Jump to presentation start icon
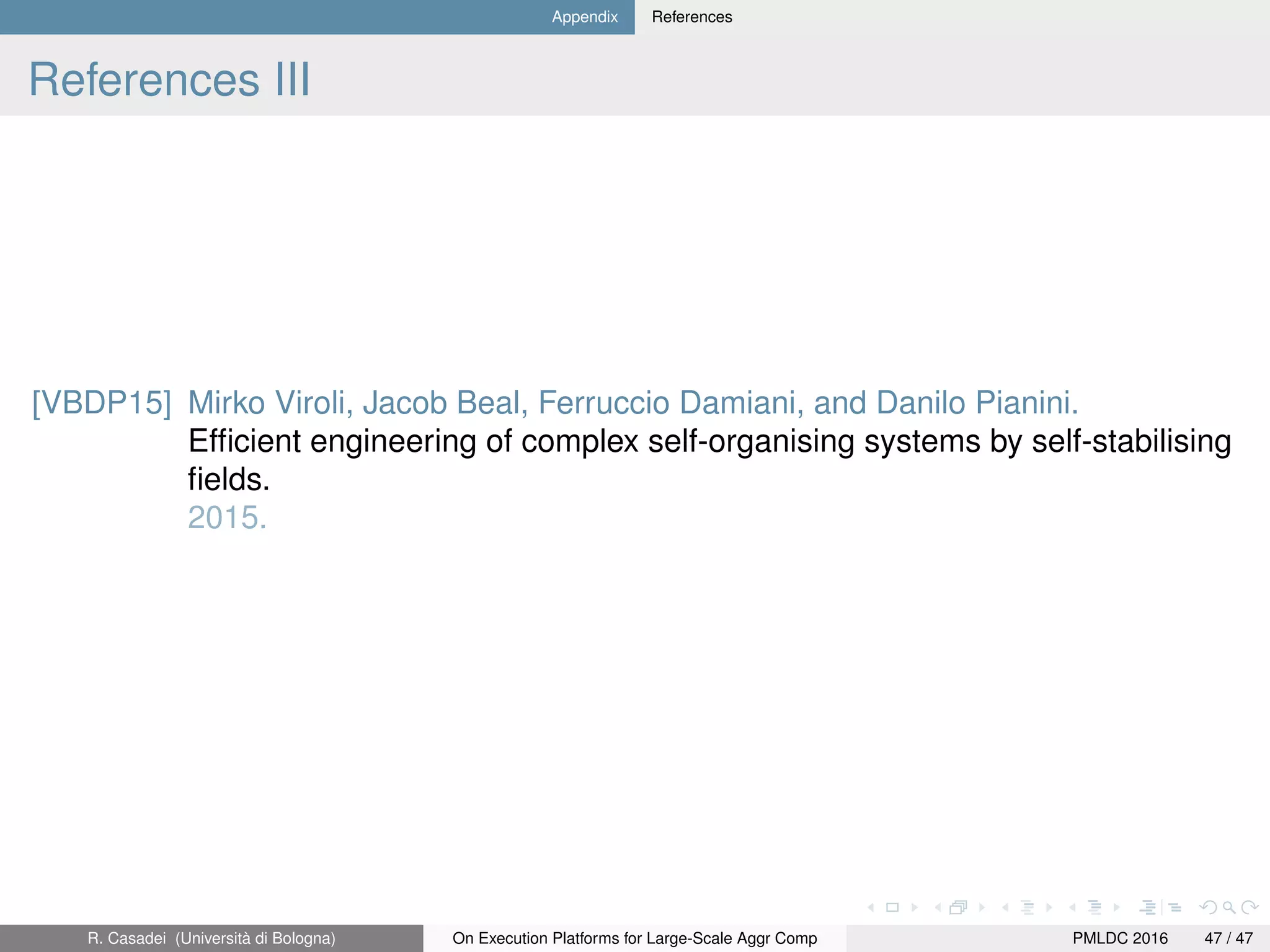The image size is (1270, 952). pyautogui.click(x=1147, y=907)
